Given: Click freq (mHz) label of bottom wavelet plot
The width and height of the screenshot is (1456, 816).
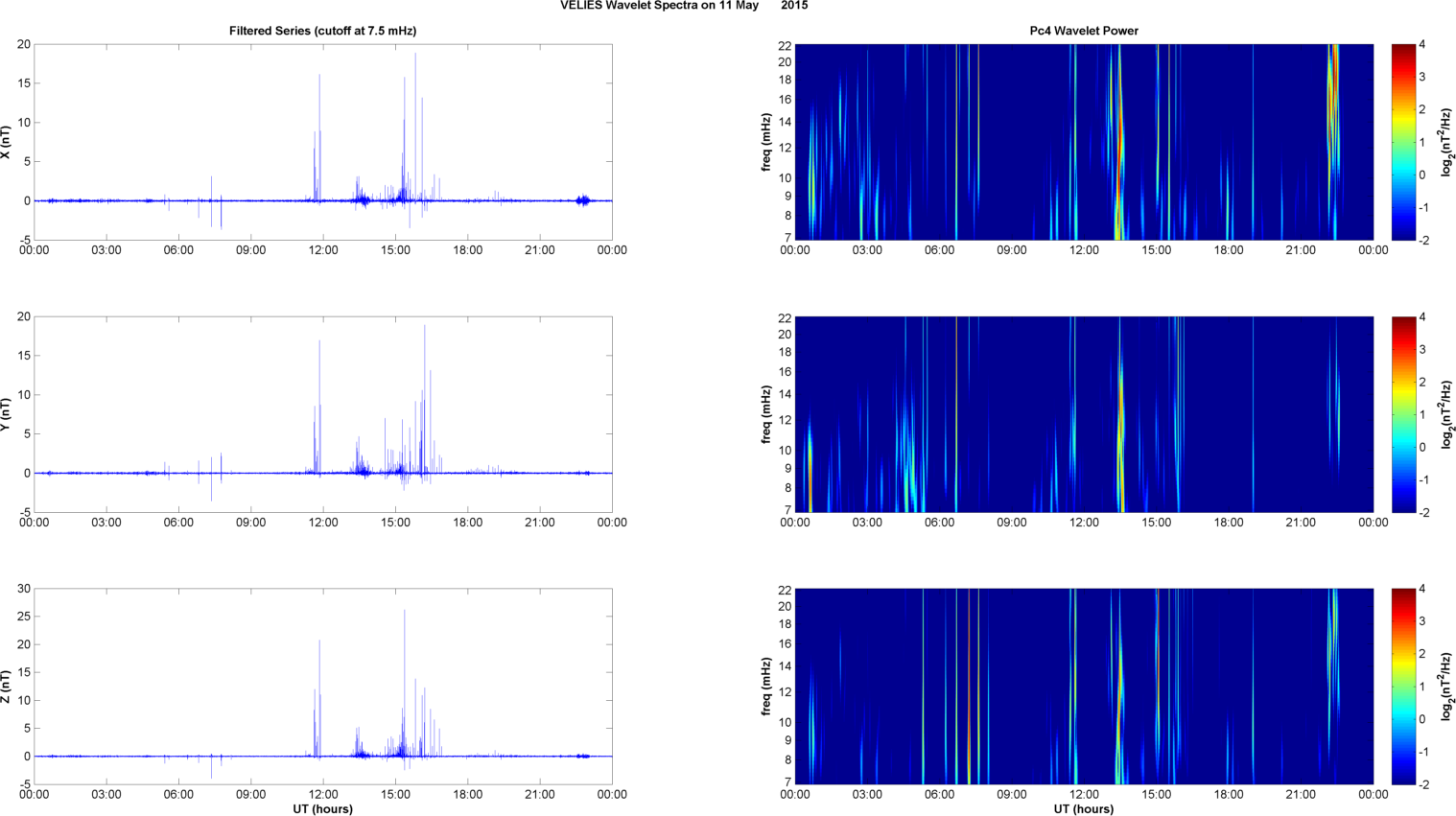Looking at the screenshot, I should 766,687.
